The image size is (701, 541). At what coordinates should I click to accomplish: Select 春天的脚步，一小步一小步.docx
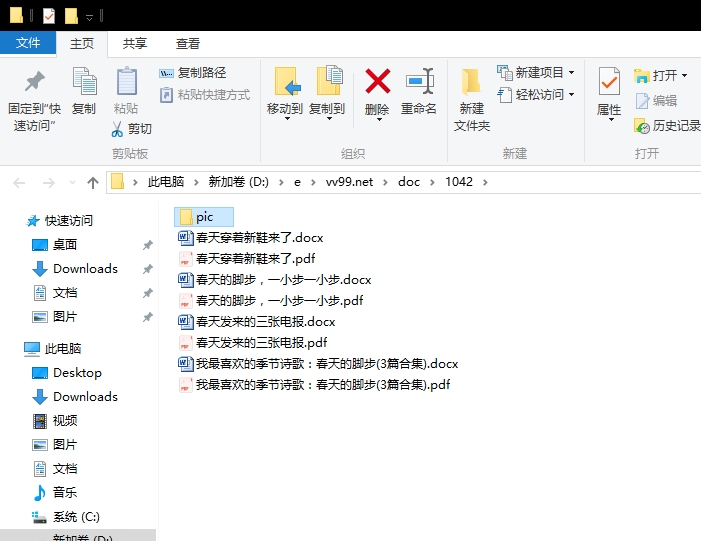pos(275,280)
